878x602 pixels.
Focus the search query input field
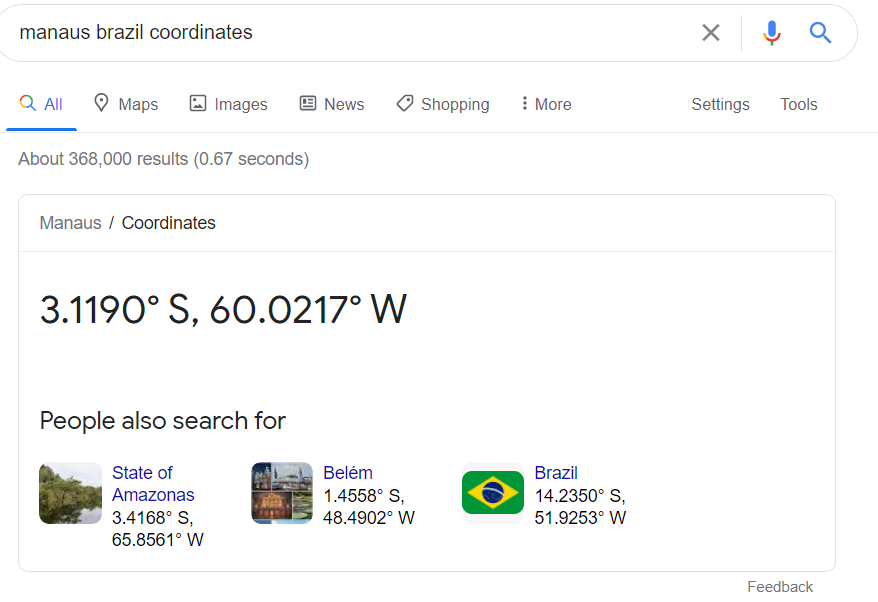pos(350,33)
